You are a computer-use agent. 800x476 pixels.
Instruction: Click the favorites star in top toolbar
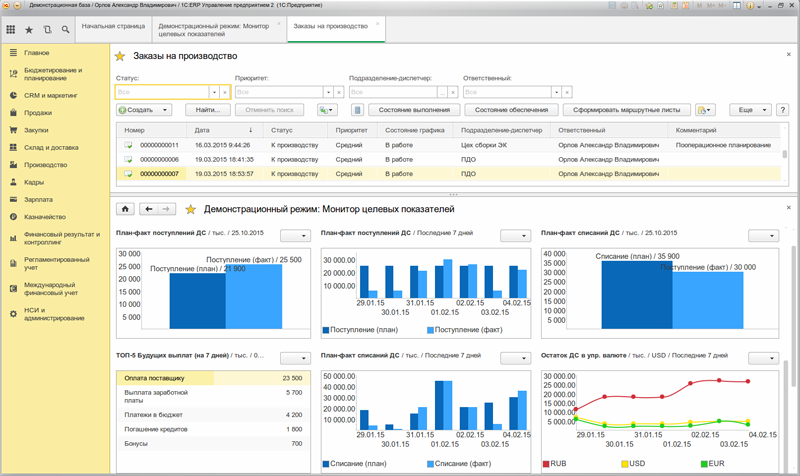(x=29, y=30)
